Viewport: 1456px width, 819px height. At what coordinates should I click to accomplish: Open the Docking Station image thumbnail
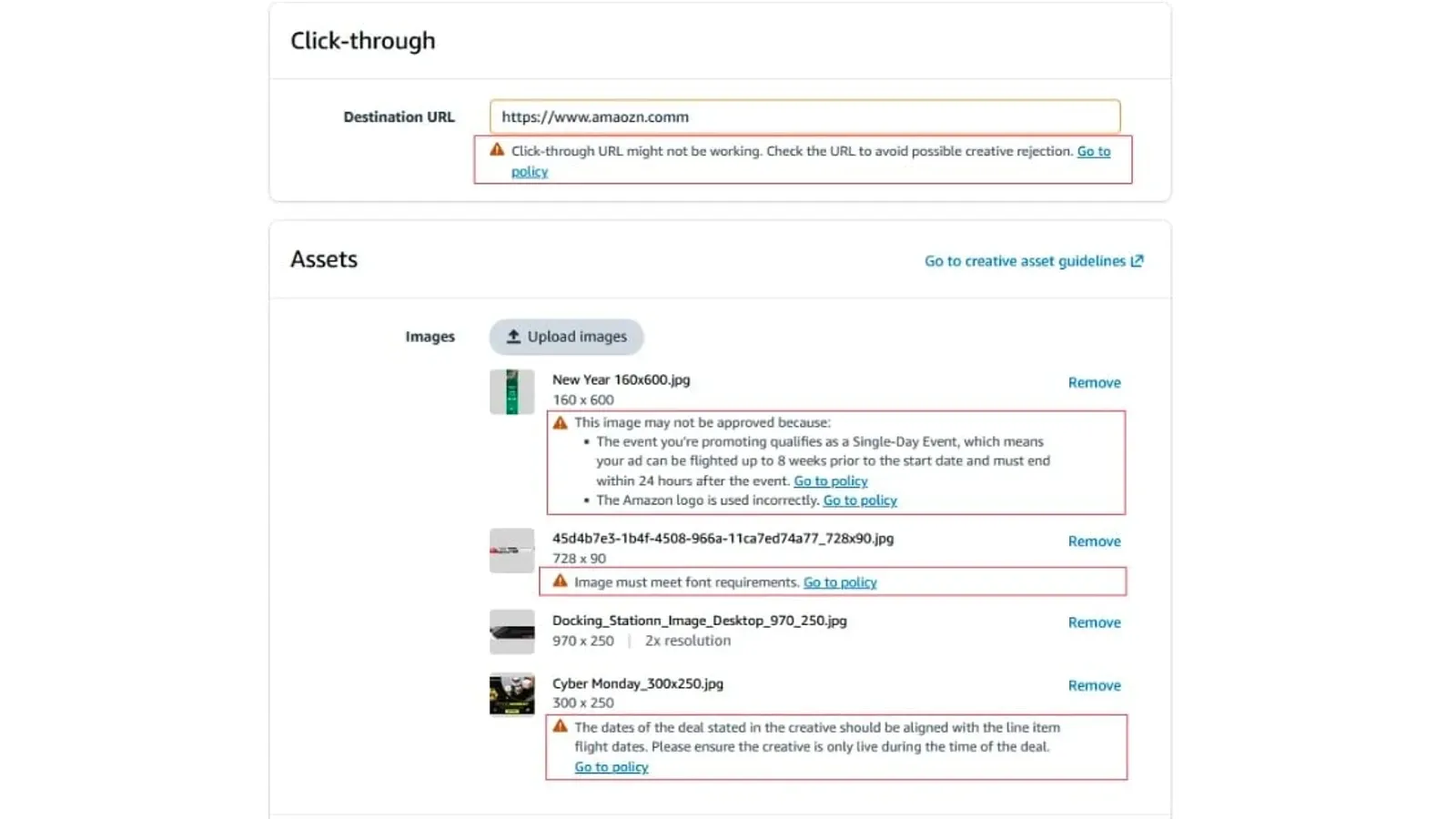511,632
